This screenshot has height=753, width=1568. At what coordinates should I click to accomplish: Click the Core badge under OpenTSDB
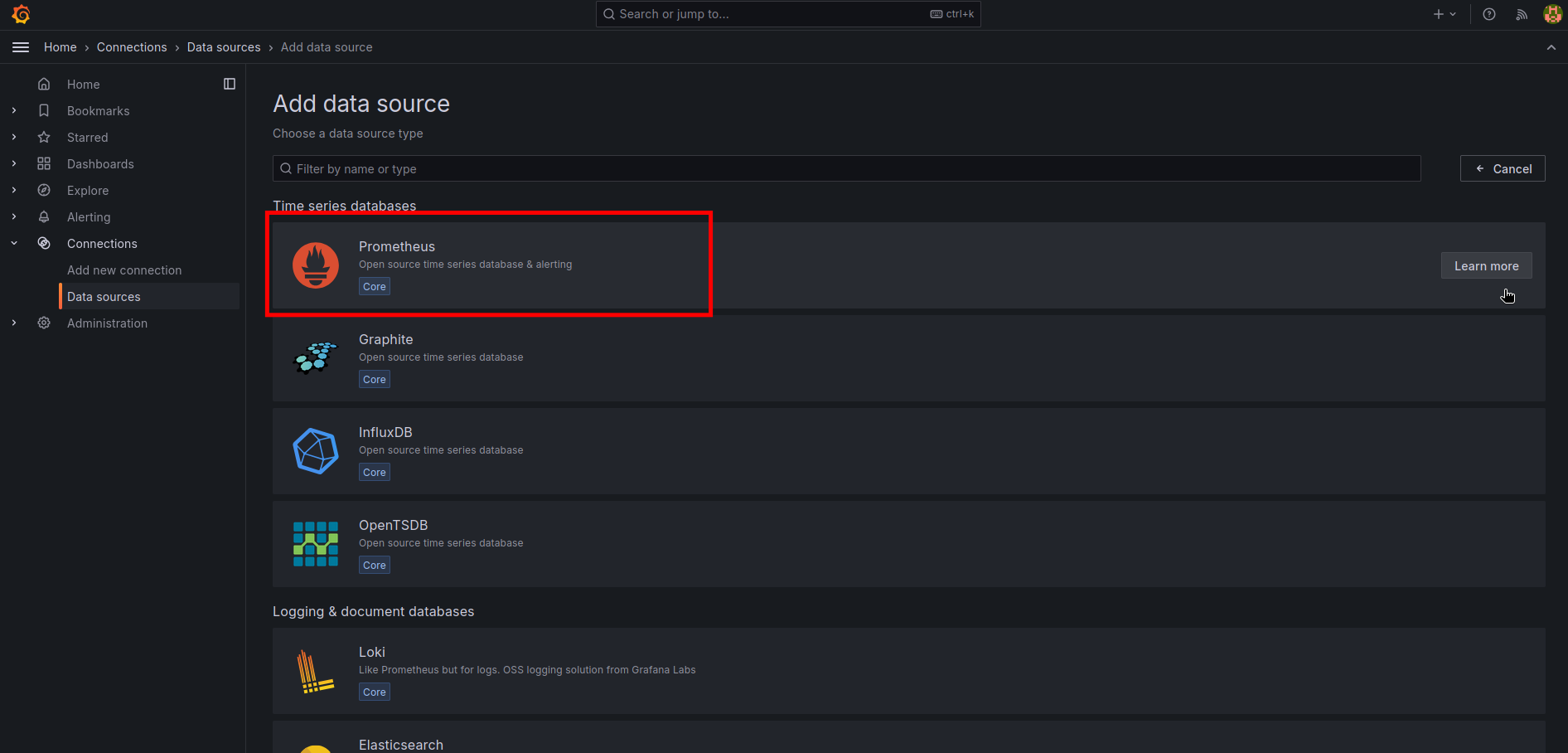point(375,565)
